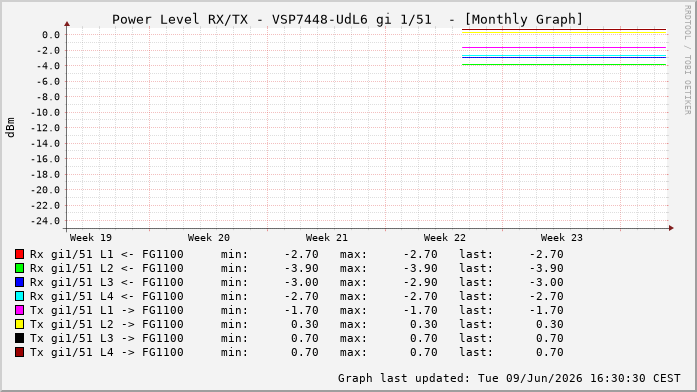This screenshot has height=392, width=697.
Task: Click the black Tx L3 legend swatch
Action: click(20, 338)
